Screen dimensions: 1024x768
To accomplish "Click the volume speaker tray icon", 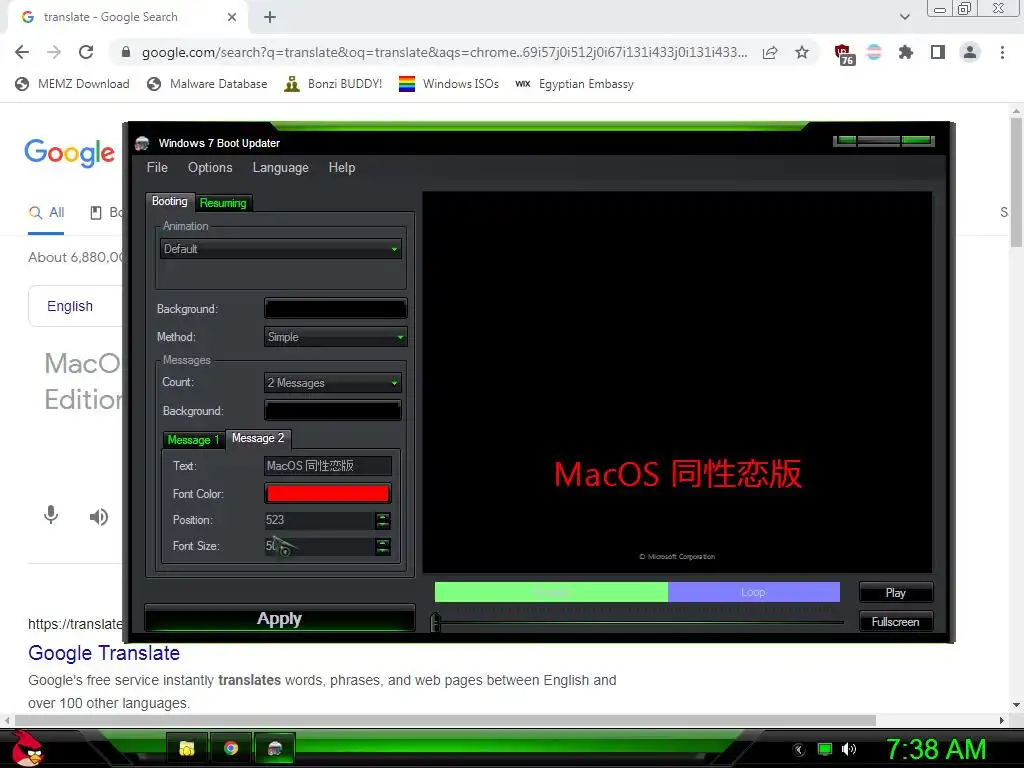I will pyautogui.click(x=849, y=749).
